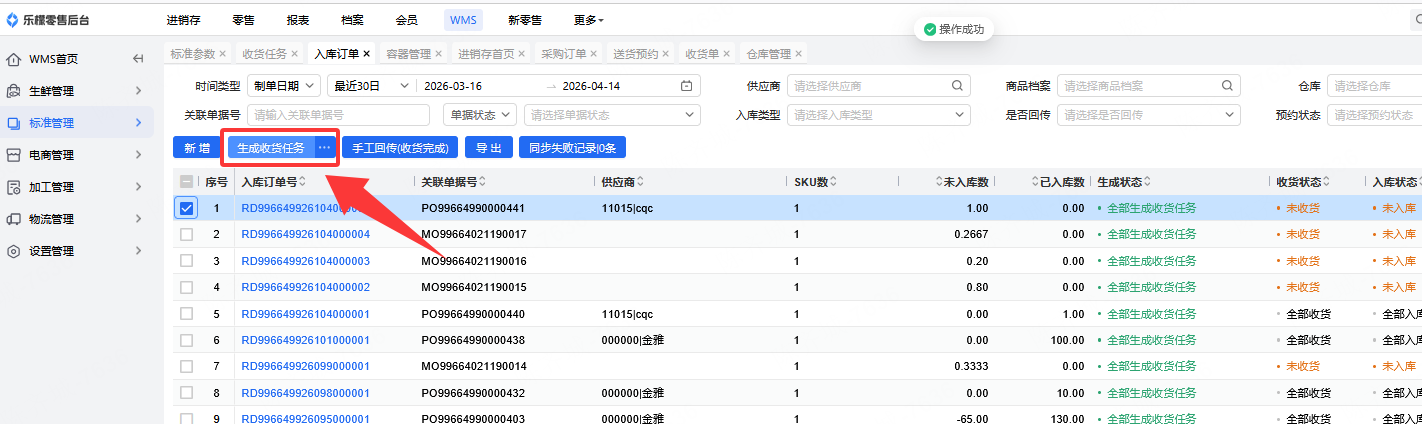Open the date range calendar icon
The width and height of the screenshot is (1422, 424).
click(x=686, y=86)
